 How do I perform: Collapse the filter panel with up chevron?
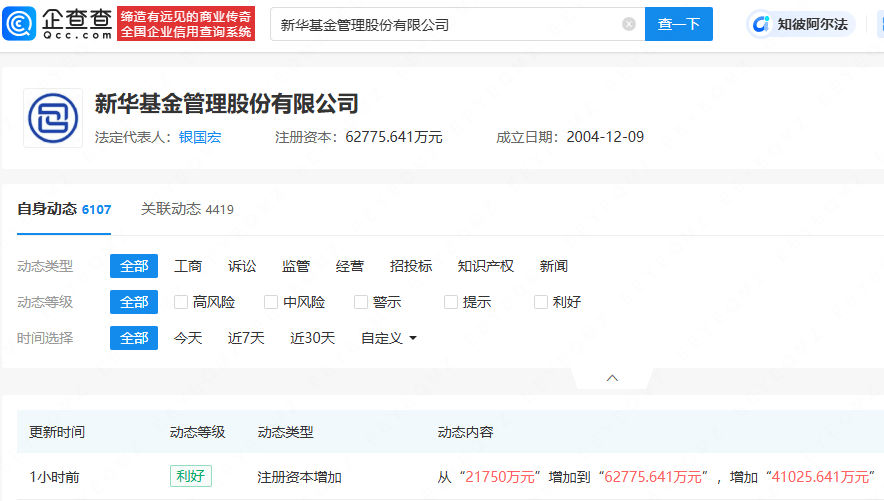pos(612,378)
